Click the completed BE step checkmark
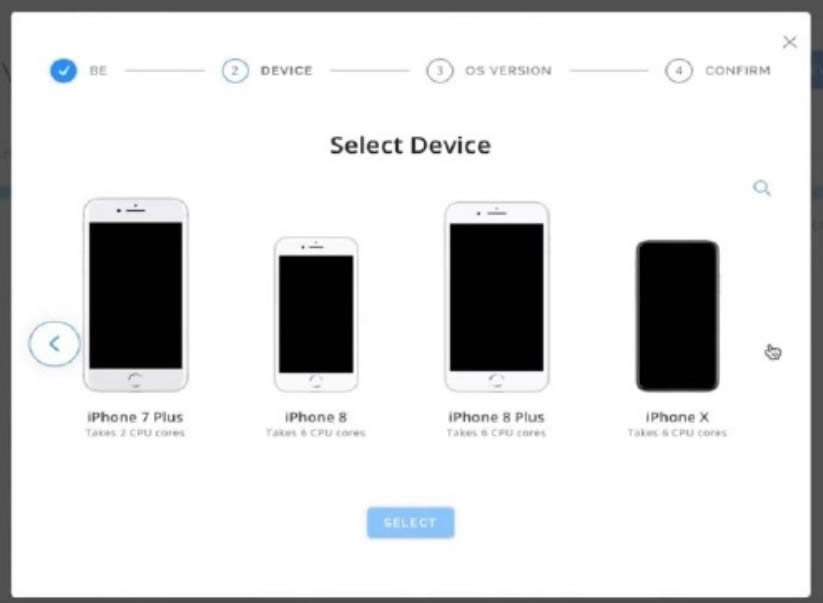 64,70
